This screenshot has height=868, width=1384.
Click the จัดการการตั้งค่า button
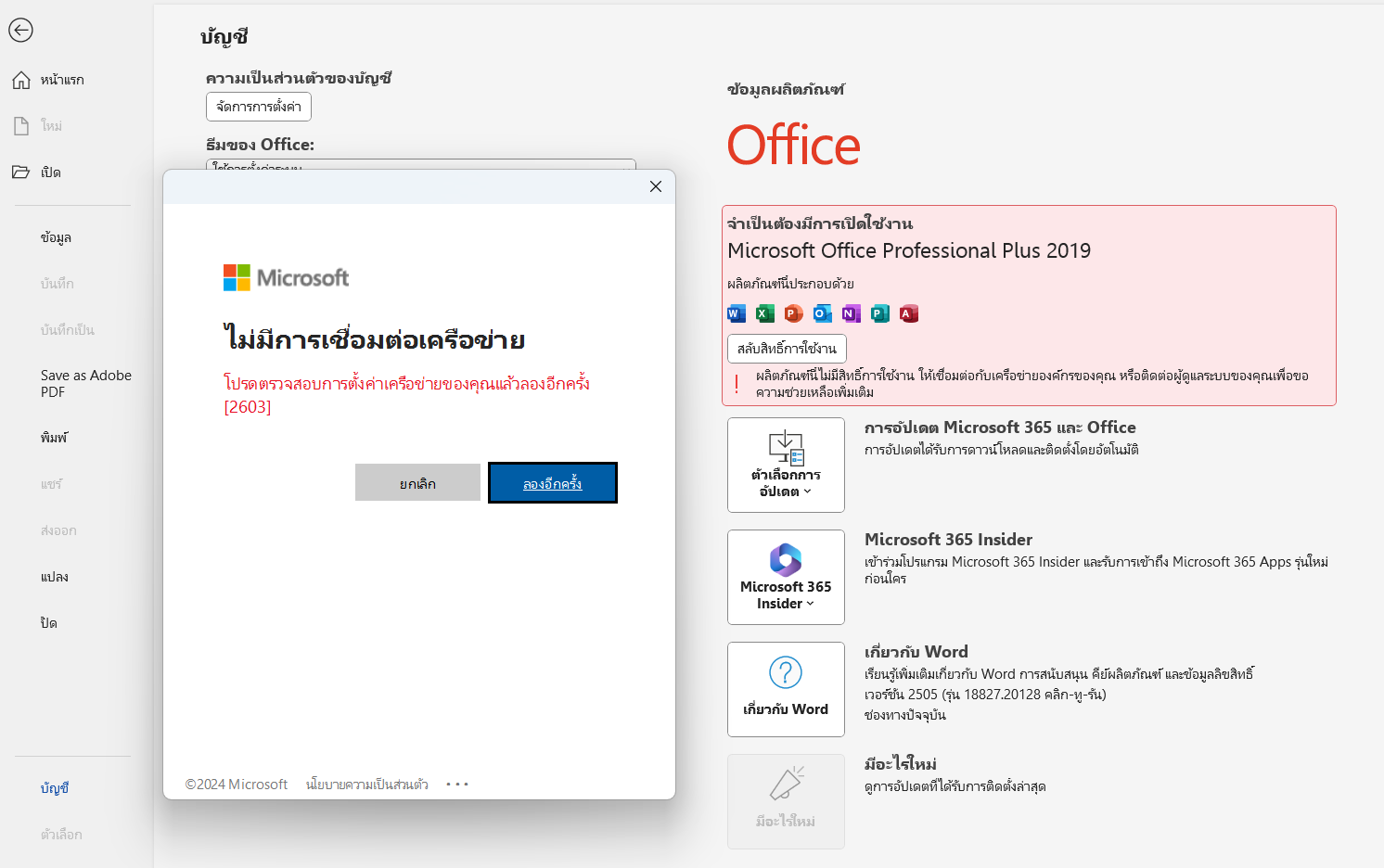pos(259,107)
